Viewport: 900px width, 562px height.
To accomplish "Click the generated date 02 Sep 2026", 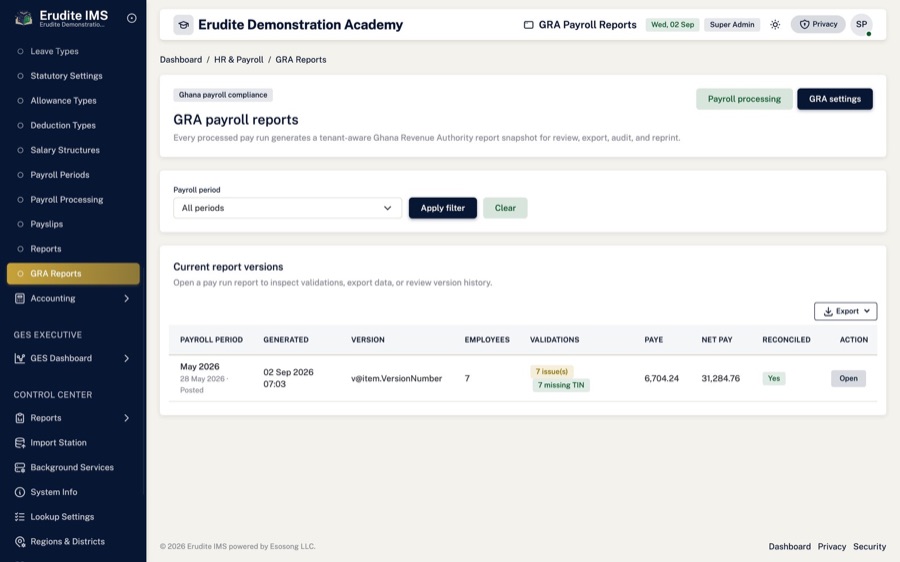I will coord(288,378).
